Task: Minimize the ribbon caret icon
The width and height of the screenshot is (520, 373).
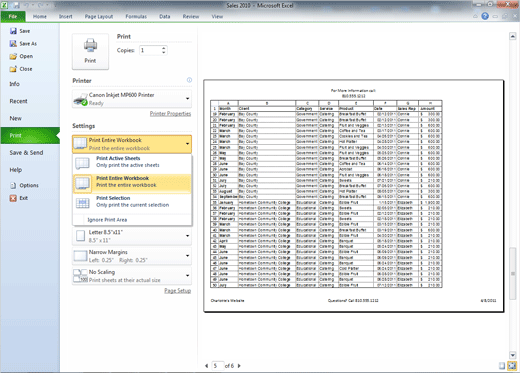Action: pyautogui.click(x=475, y=16)
